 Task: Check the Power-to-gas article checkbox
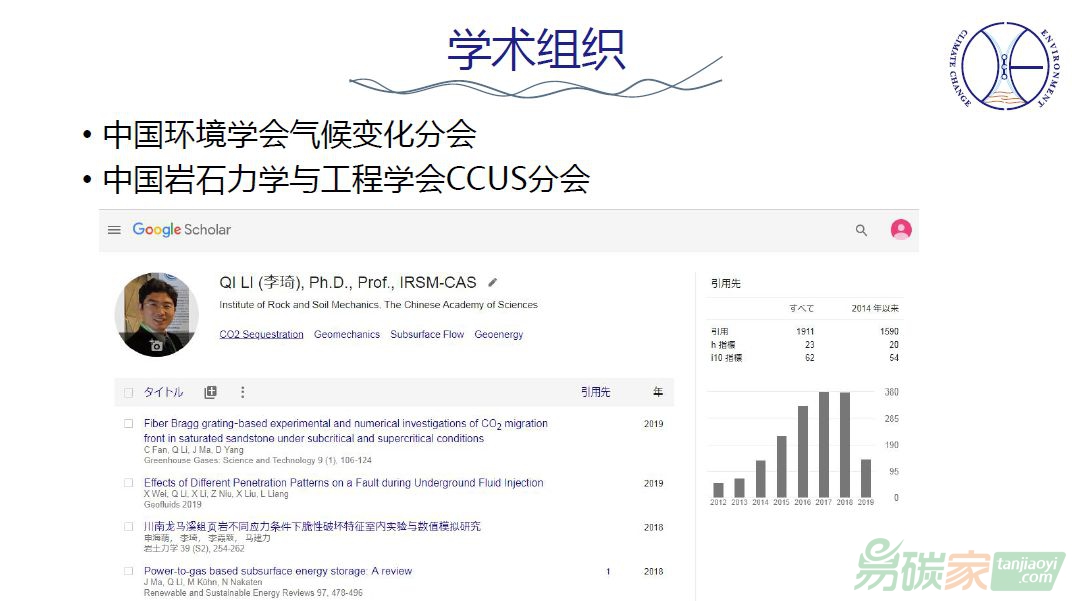(128, 571)
